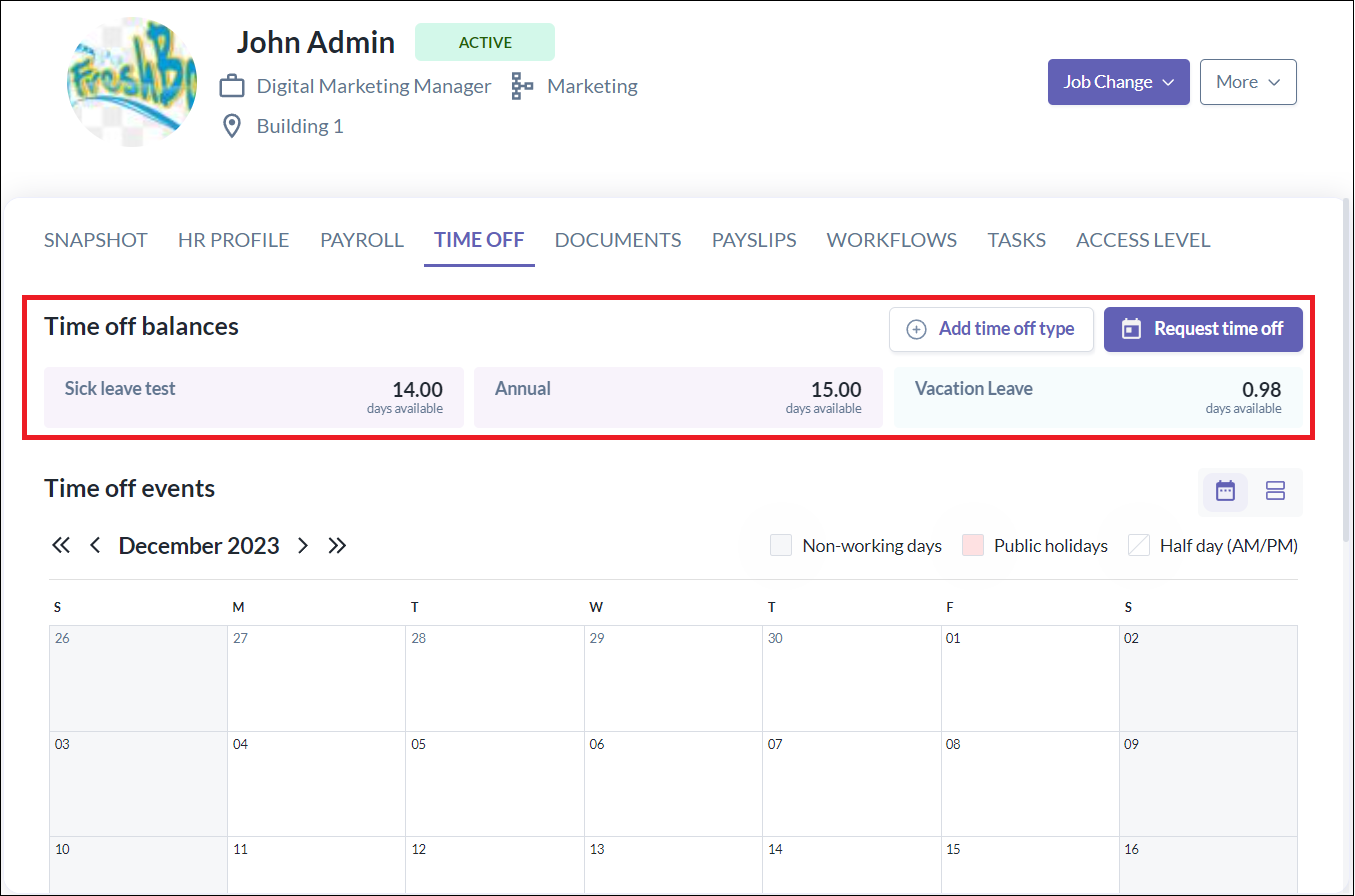Open the HR PROFILE tab
The width and height of the screenshot is (1355, 896).
point(233,240)
